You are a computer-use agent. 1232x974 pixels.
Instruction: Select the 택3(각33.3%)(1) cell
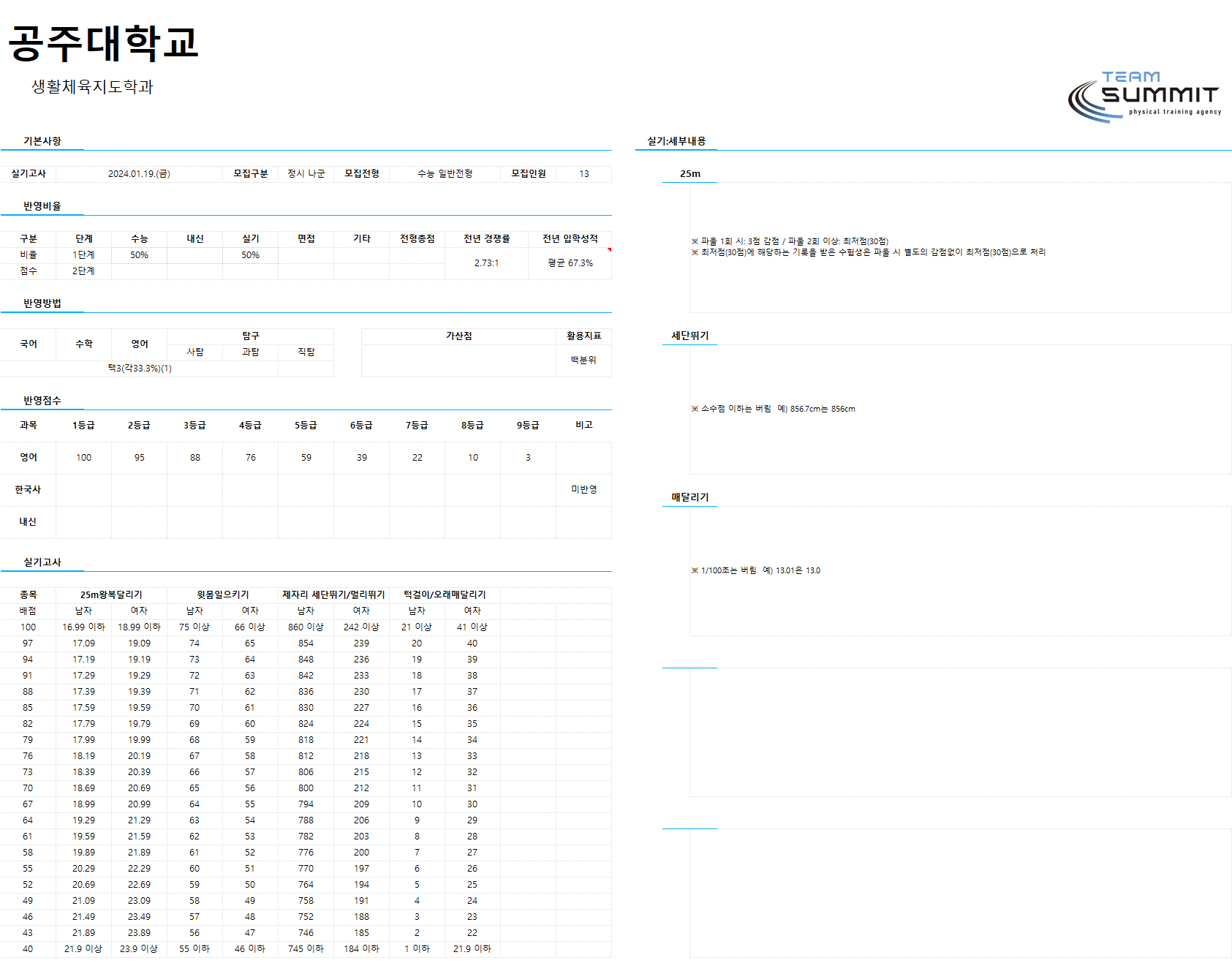tap(140, 369)
